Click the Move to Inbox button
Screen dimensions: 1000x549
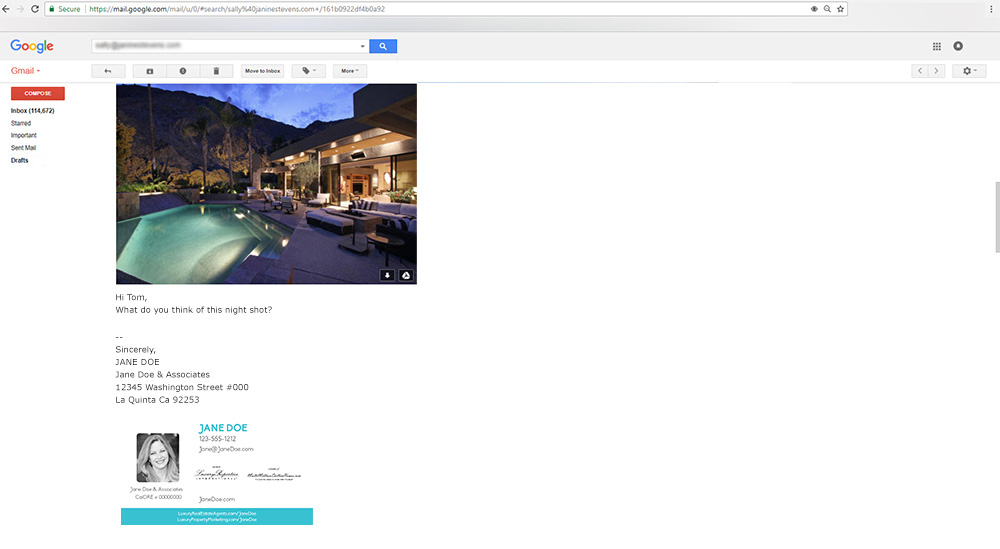(263, 71)
